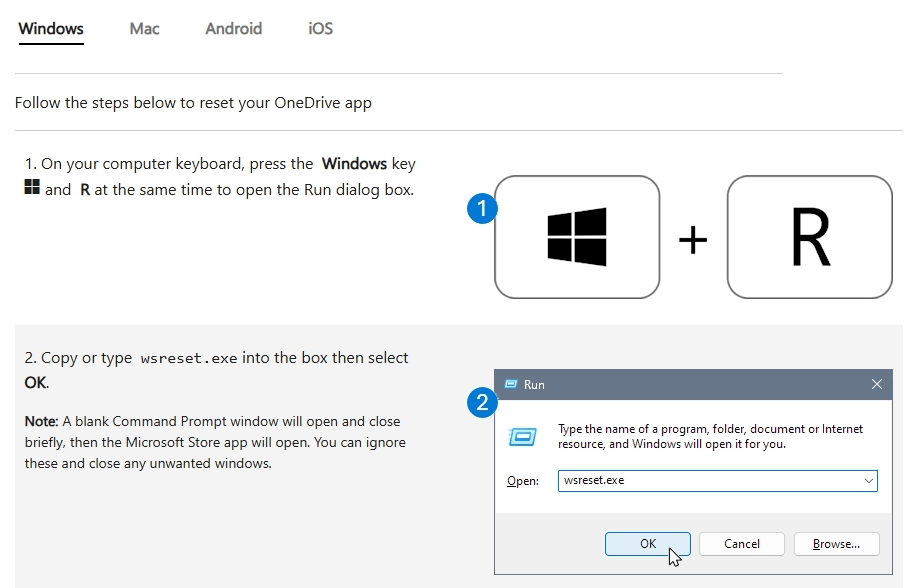
Task: Click the inline code text wsreset.exe
Action: tap(189, 358)
